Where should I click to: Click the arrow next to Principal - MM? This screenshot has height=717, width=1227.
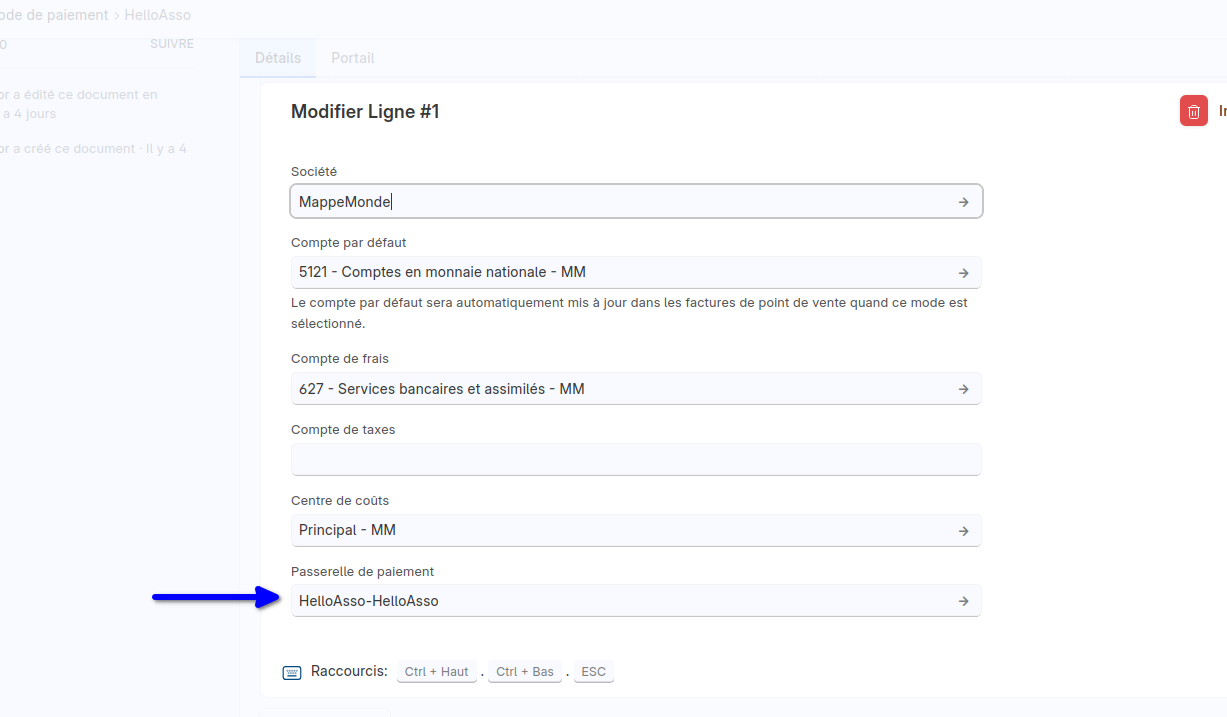963,531
